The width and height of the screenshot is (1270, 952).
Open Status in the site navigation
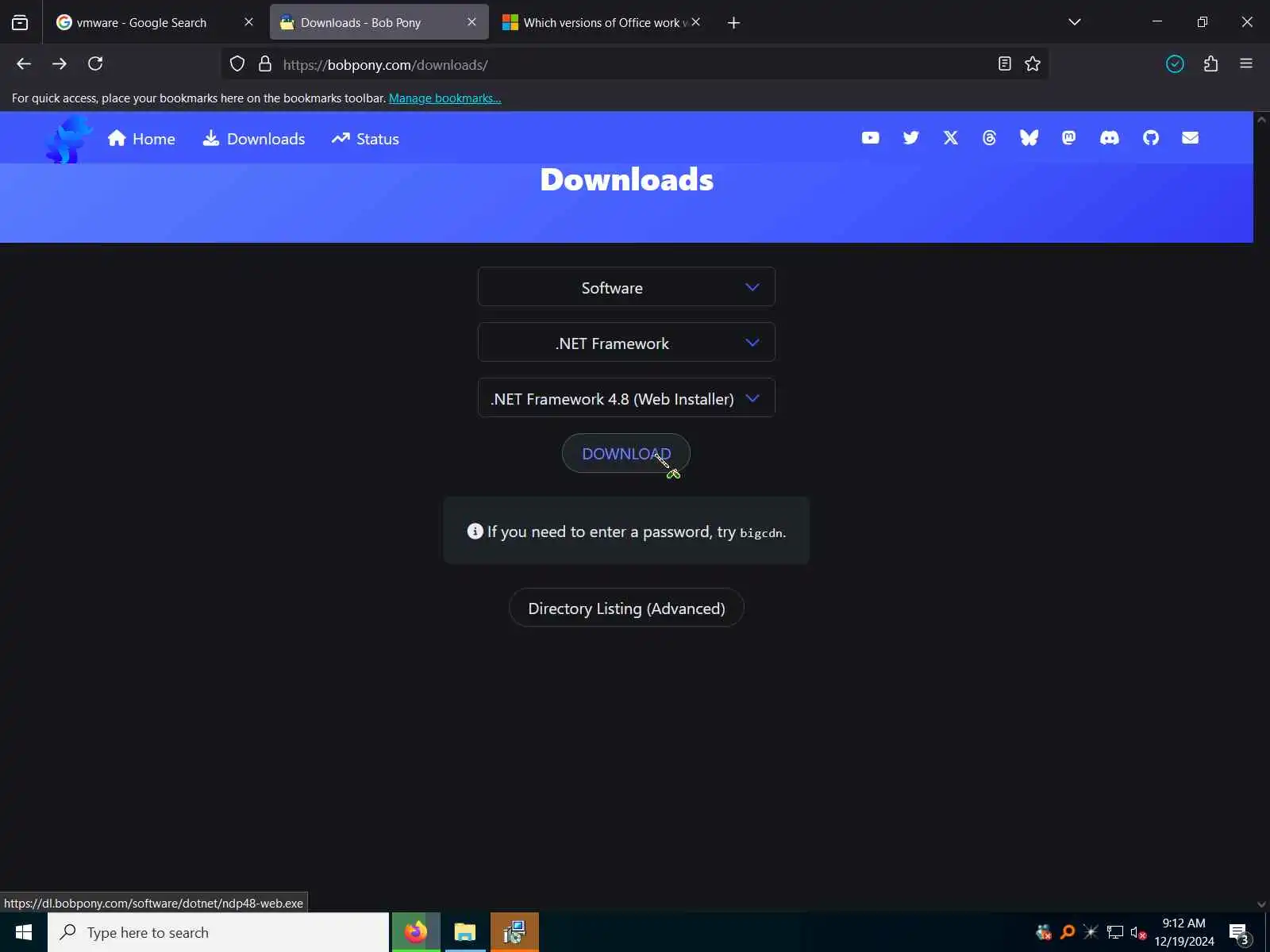click(365, 139)
